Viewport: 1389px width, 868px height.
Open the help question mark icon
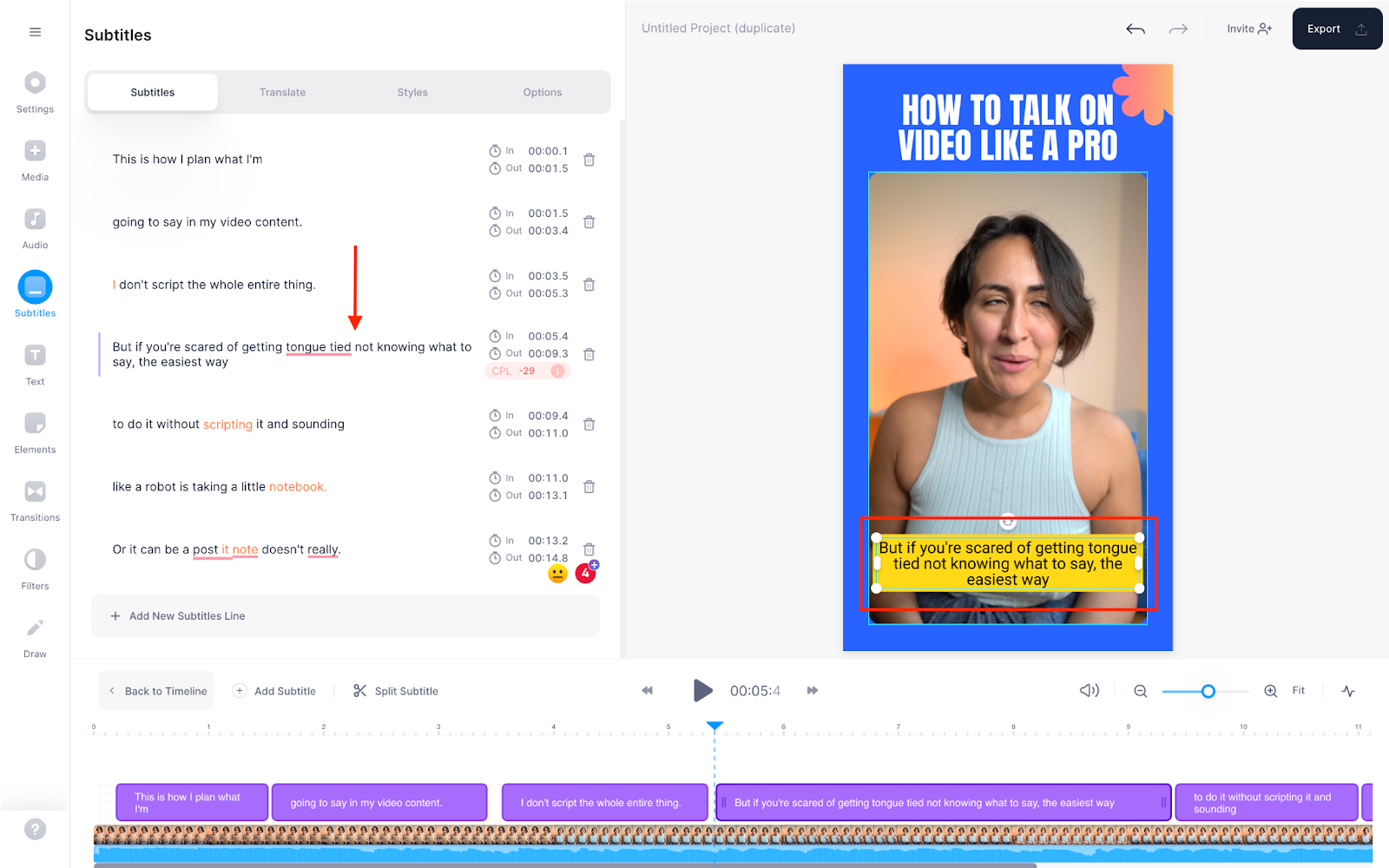click(x=35, y=829)
